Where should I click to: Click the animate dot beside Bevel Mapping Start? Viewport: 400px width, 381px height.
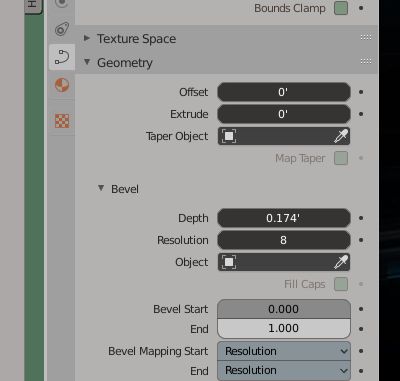[x=361, y=351]
